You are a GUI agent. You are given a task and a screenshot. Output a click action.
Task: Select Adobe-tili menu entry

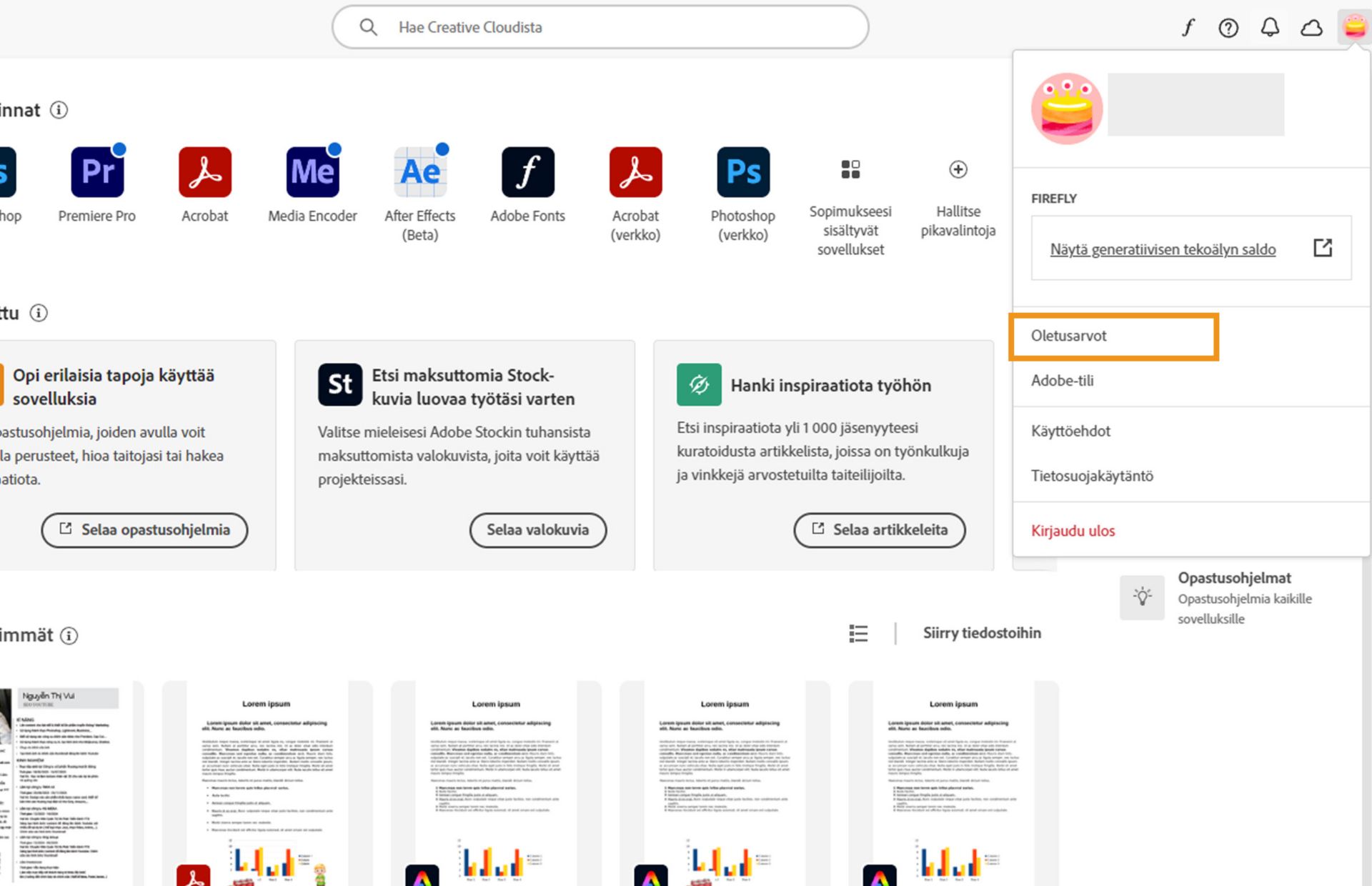point(1063,381)
